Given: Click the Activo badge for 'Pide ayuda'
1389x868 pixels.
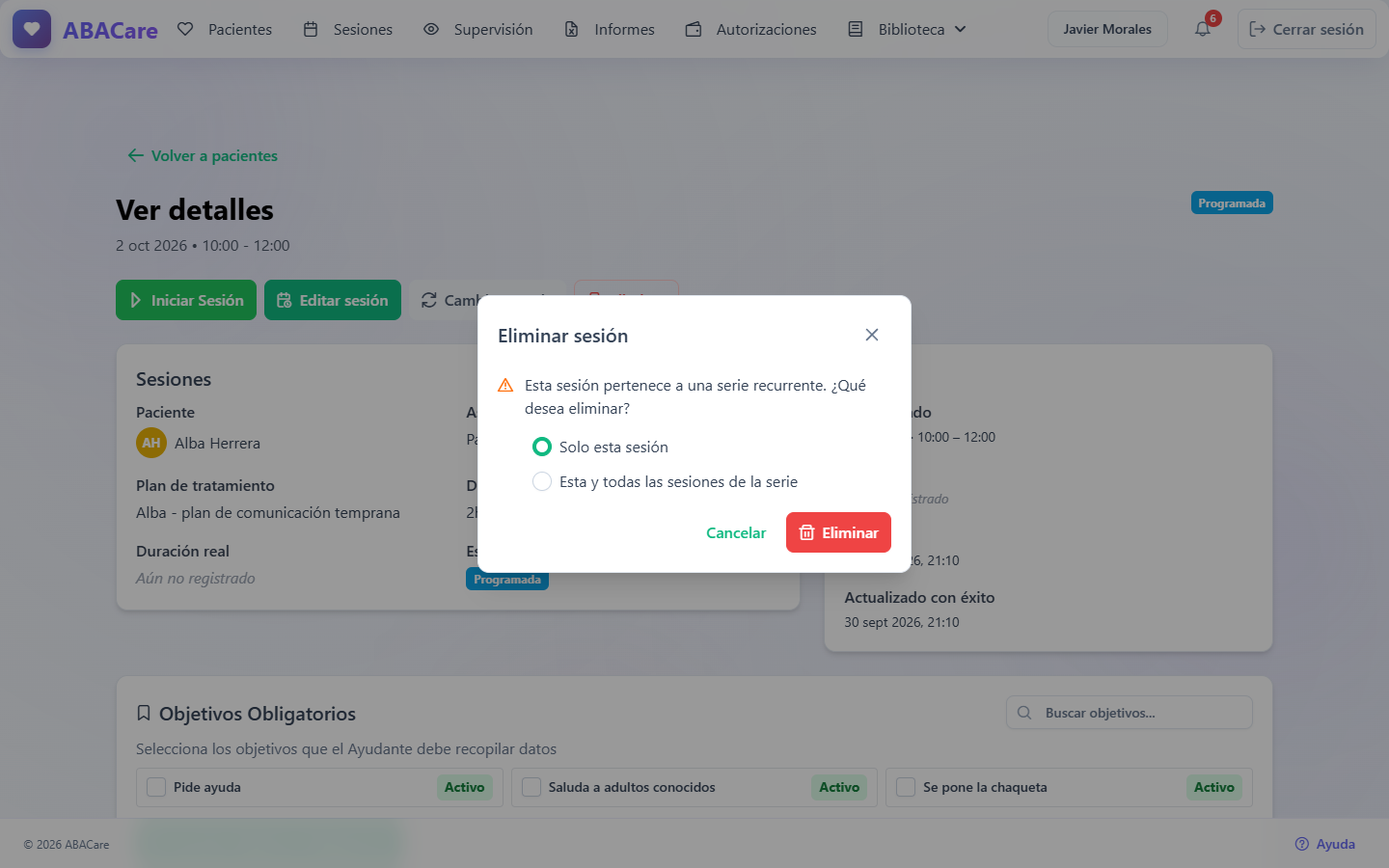Looking at the screenshot, I should 465,787.
